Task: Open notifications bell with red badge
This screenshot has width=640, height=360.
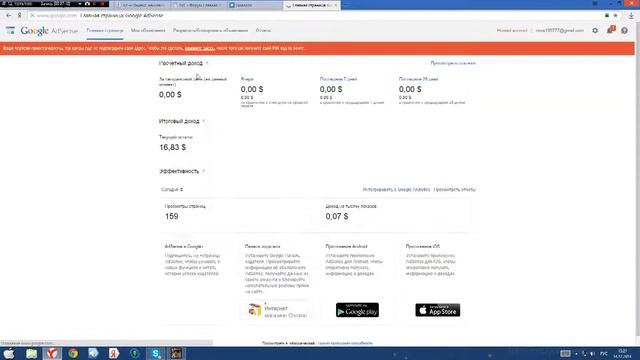Action: (610, 30)
